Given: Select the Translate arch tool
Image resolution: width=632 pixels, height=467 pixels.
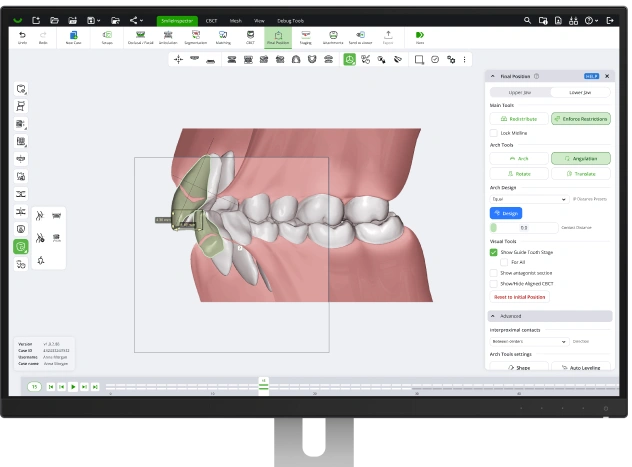Looking at the screenshot, I should (x=580, y=173).
